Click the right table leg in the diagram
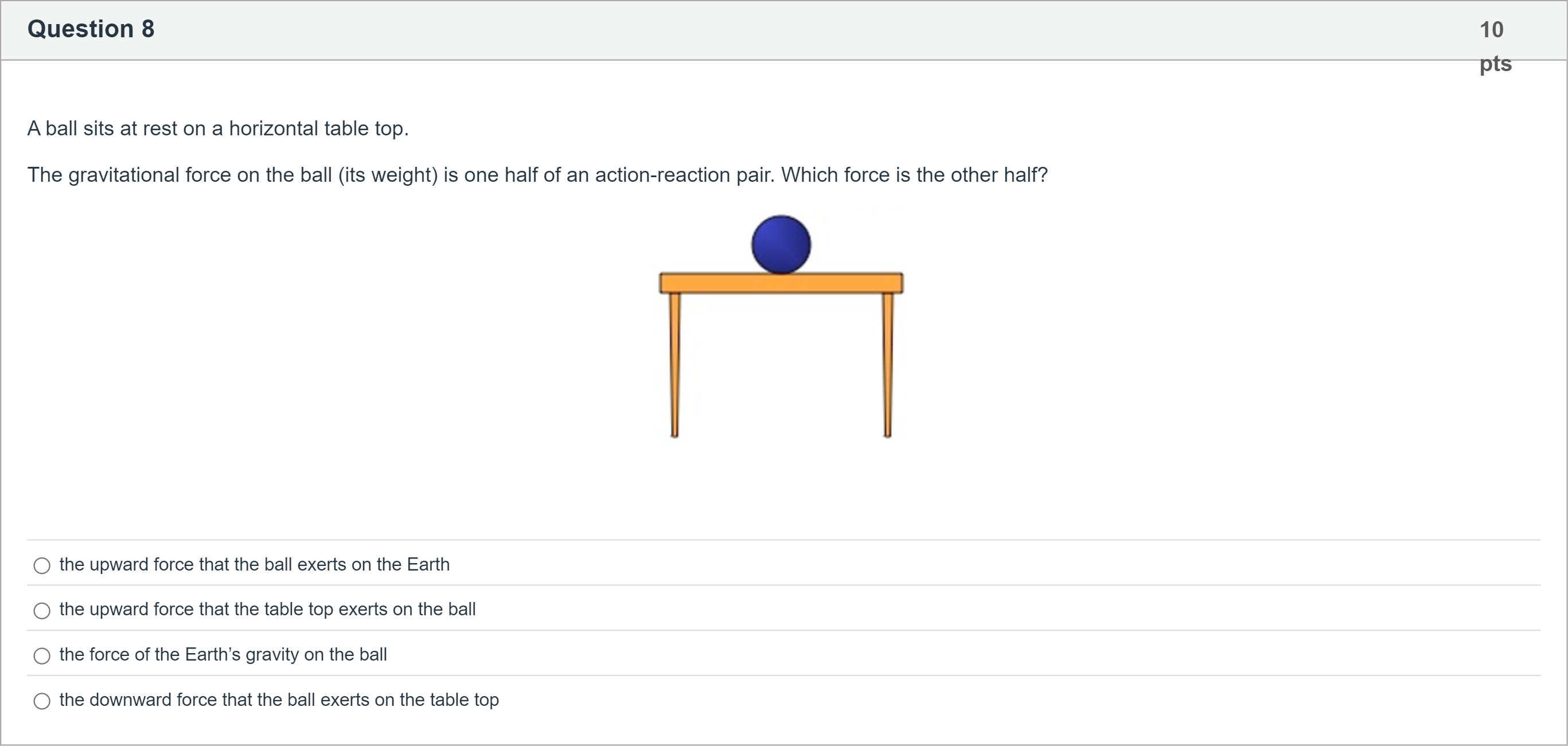Screen dimensions: 1568x746 [887, 365]
